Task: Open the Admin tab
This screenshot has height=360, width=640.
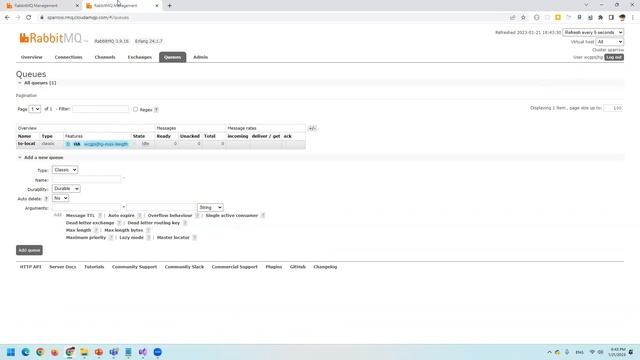Action: [x=200, y=57]
